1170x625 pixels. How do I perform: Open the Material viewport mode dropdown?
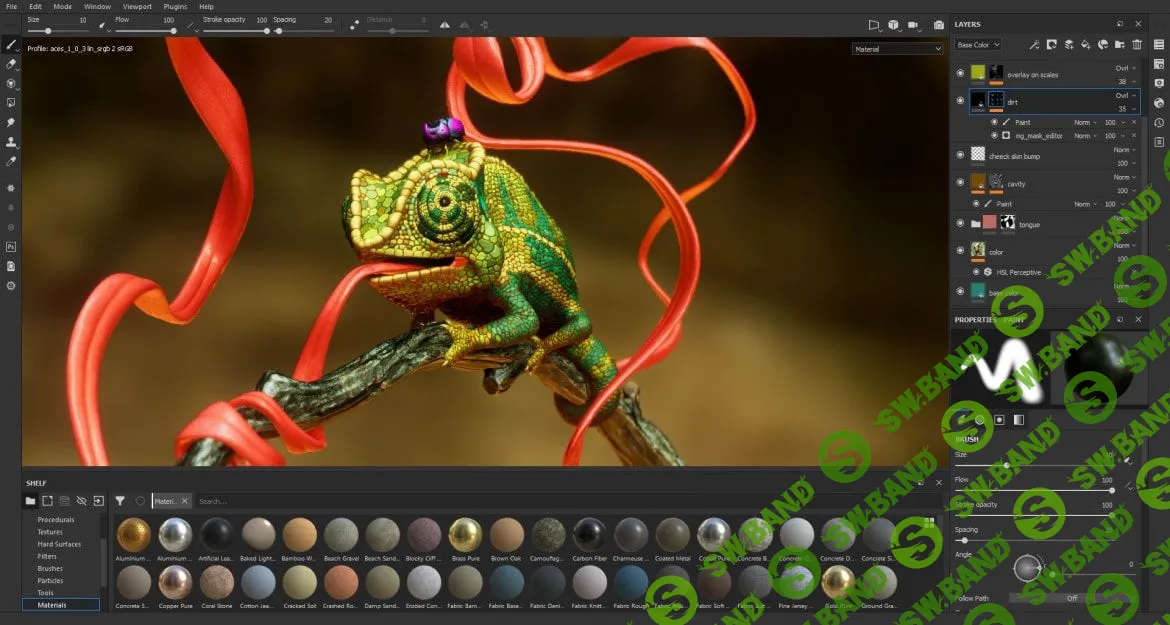[x=897, y=49]
